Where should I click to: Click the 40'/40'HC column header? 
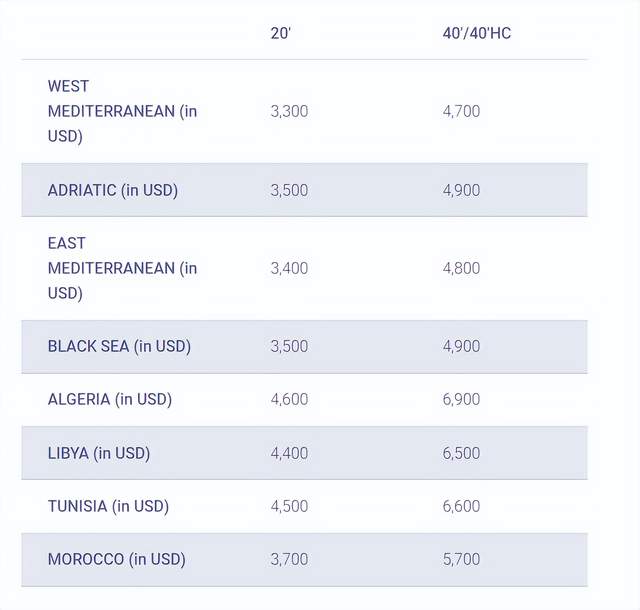coord(476,33)
